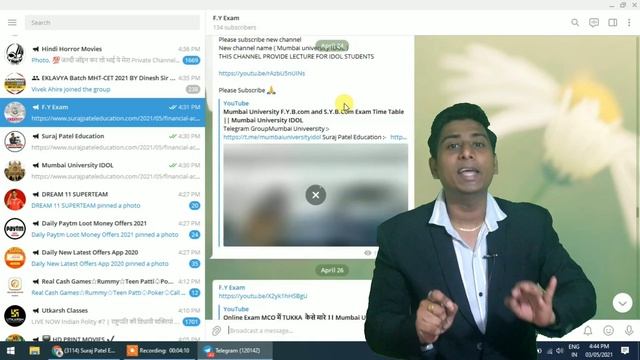Open the Telegram hamburger menu
Image resolution: width=640 pixels, height=360 pixels.
tap(12, 22)
